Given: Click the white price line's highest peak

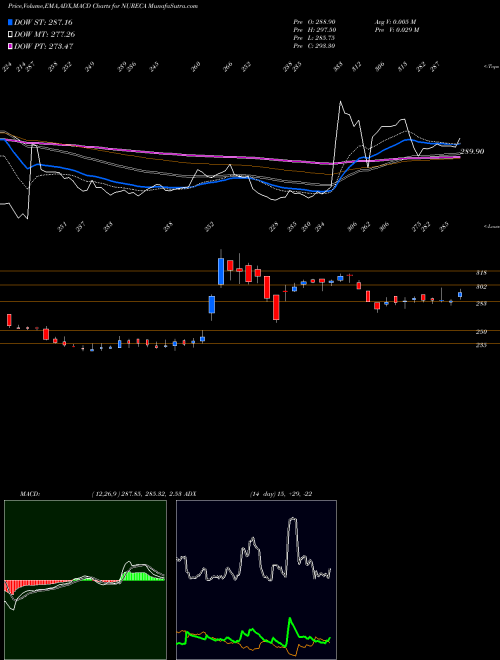Looking at the screenshot, I should click(340, 101).
